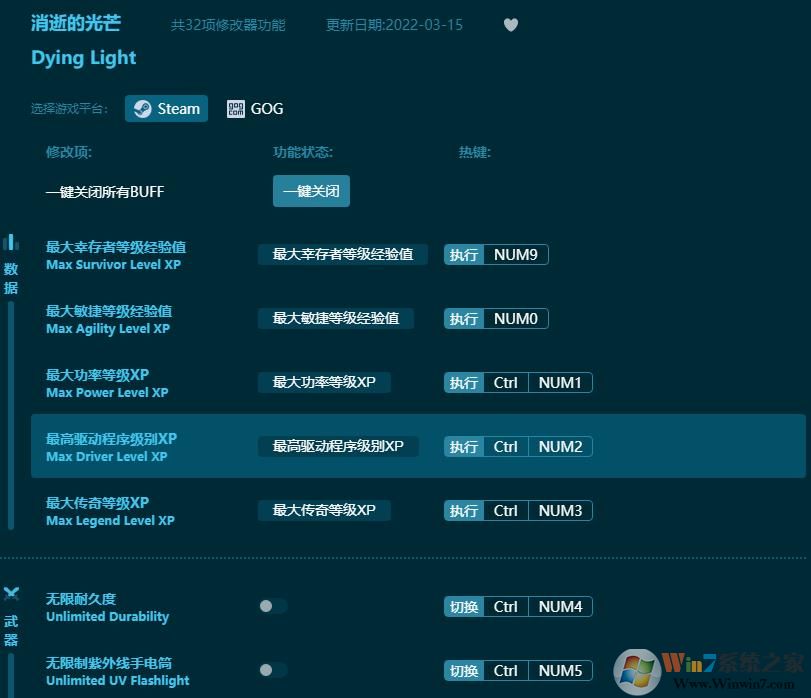Click the 一键关闭 button

tap(311, 191)
